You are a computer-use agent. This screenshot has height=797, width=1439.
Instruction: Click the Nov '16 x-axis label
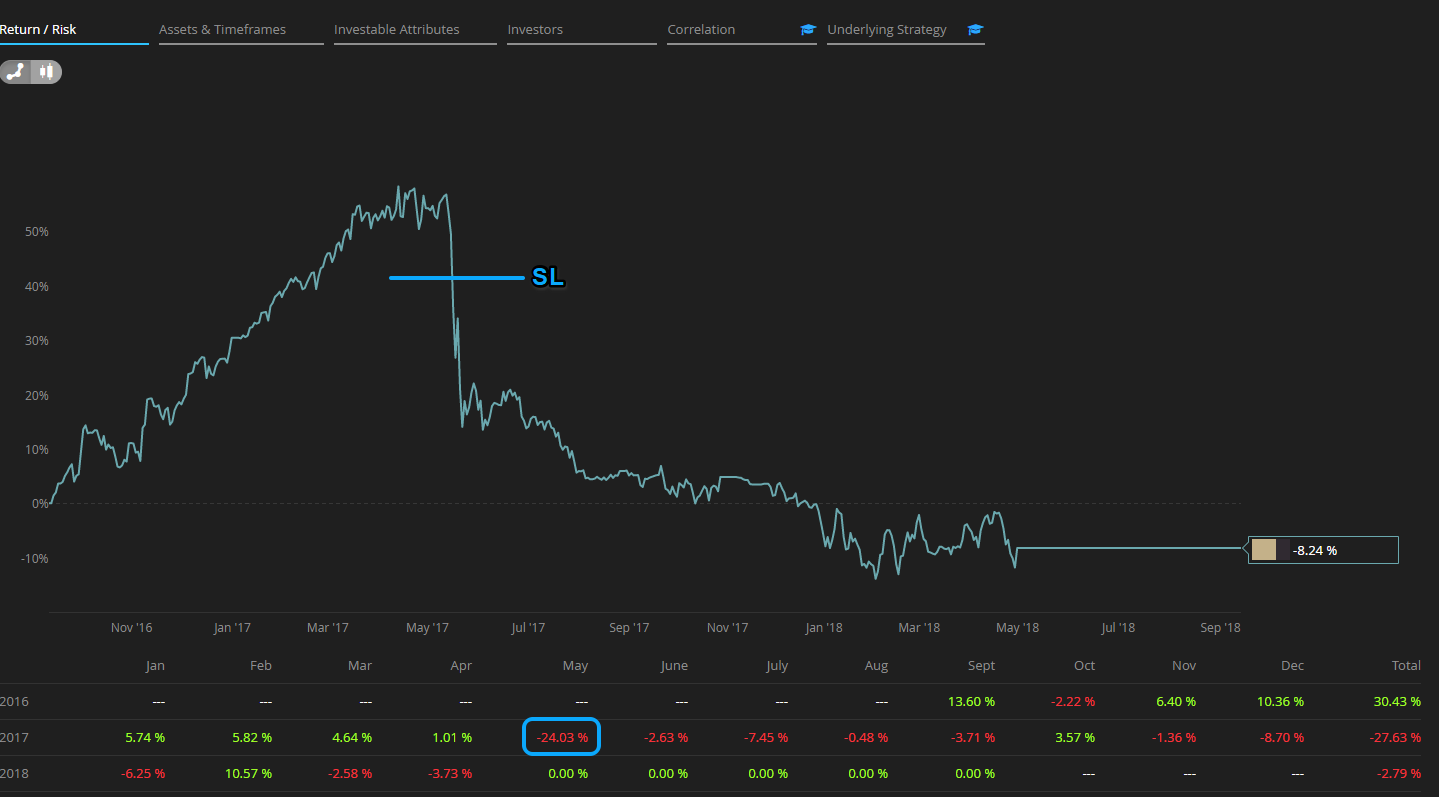[x=132, y=628]
